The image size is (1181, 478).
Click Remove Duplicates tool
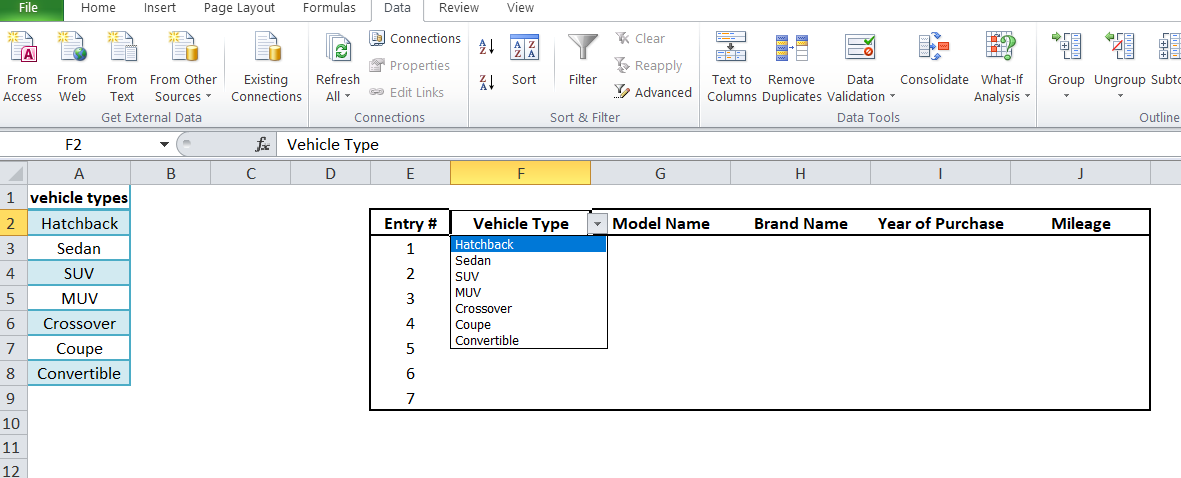(x=792, y=67)
